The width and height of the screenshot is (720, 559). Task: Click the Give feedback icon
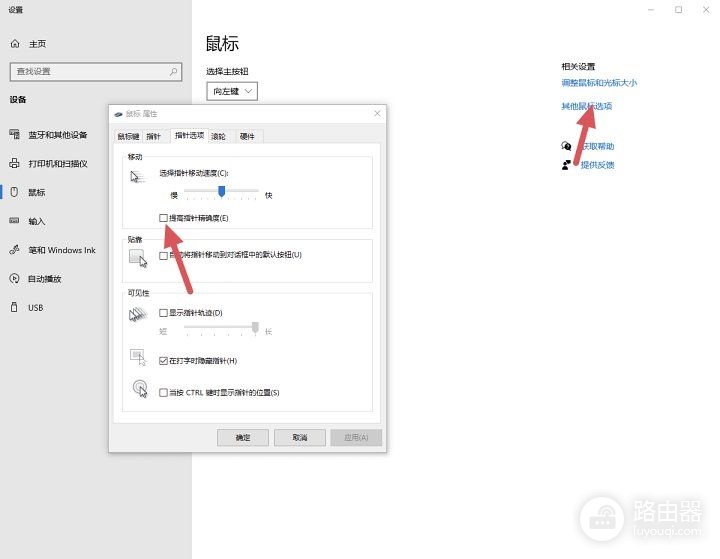click(x=566, y=165)
